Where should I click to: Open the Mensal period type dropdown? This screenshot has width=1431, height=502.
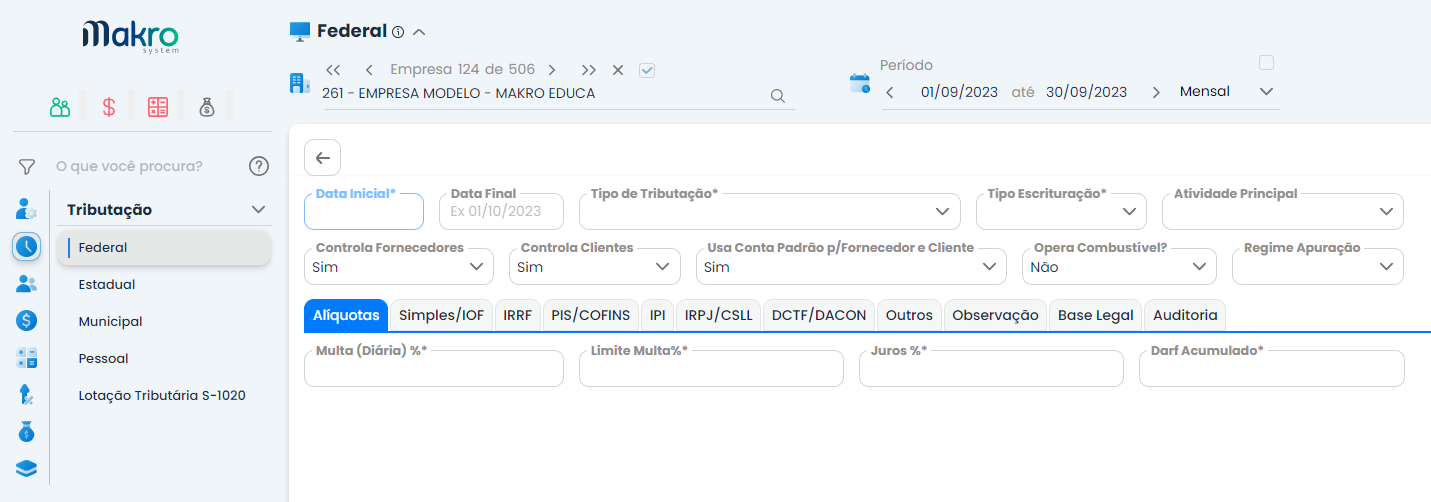pos(1226,92)
